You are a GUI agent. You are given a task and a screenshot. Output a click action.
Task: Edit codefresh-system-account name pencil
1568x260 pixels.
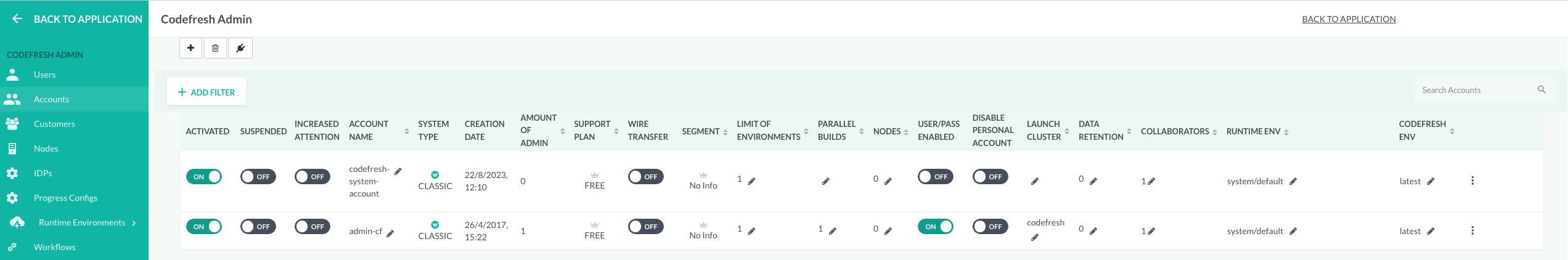point(398,171)
